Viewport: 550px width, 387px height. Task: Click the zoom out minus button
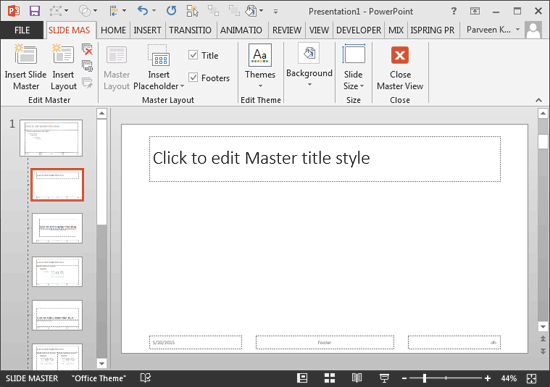[404, 378]
